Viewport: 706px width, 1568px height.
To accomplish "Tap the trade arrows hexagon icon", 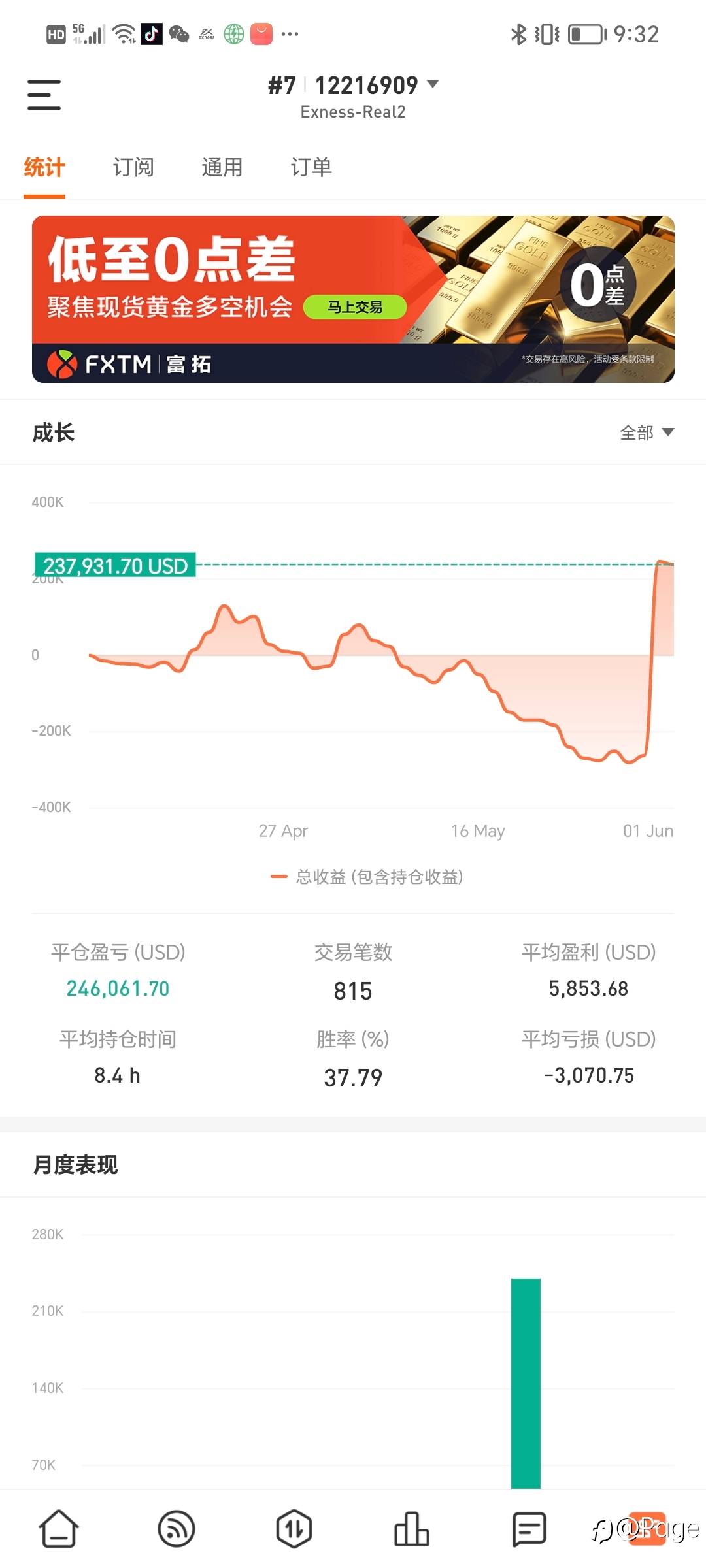I will (x=294, y=1529).
